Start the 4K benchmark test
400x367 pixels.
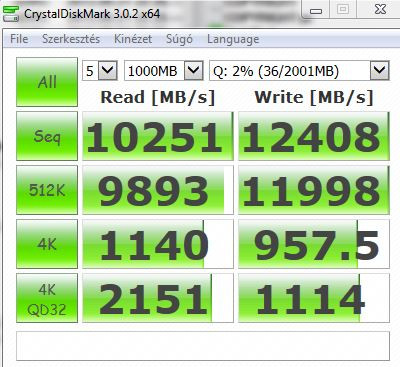click(x=47, y=244)
